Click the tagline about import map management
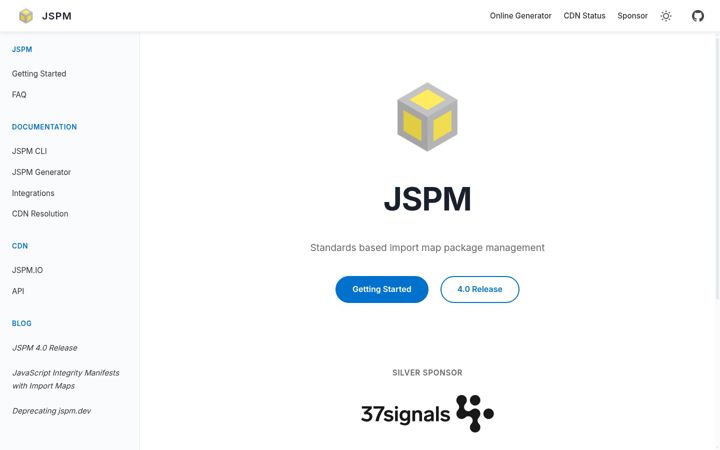This screenshot has height=450, width=720. (x=427, y=248)
